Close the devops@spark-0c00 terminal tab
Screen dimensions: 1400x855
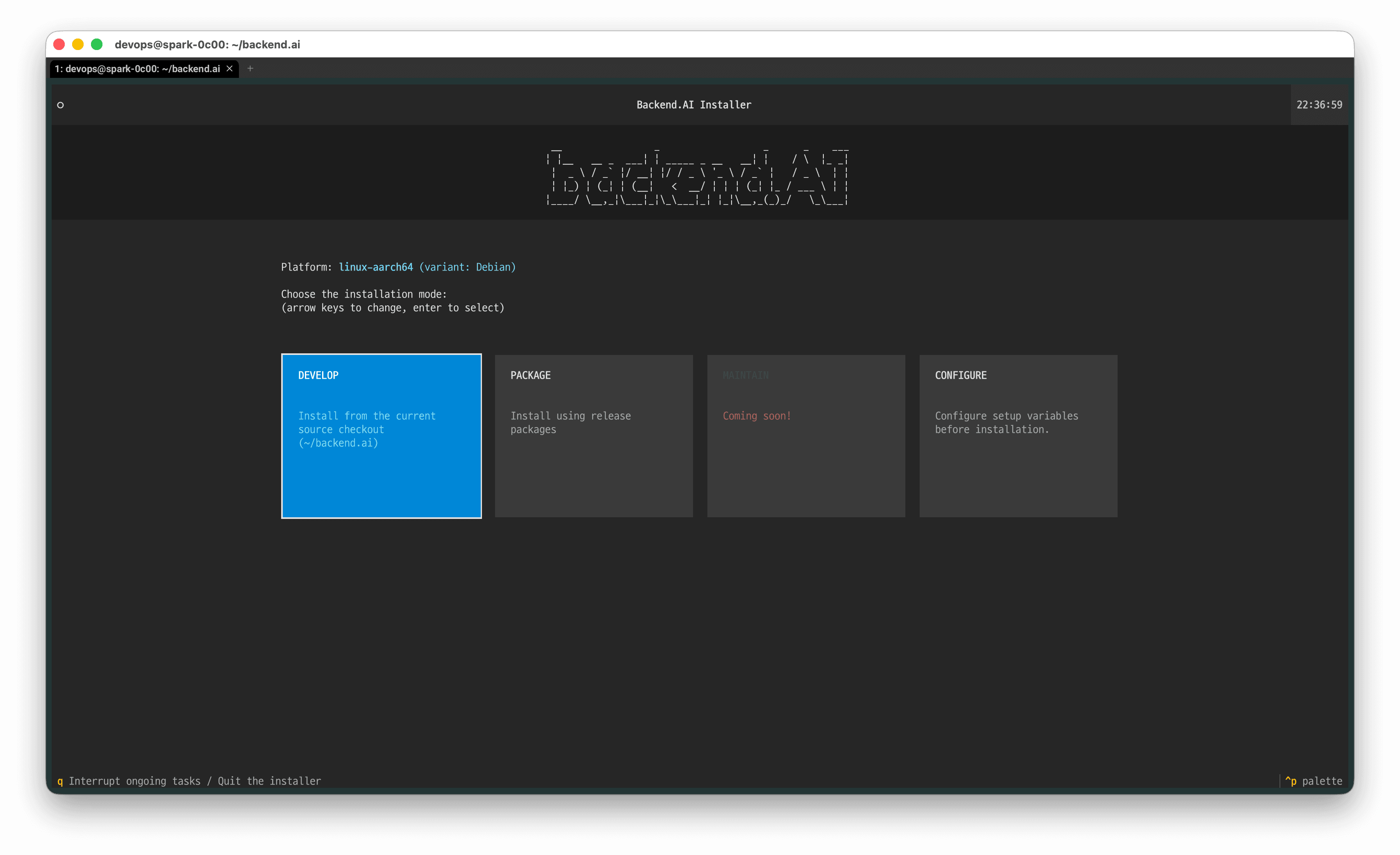coord(230,69)
